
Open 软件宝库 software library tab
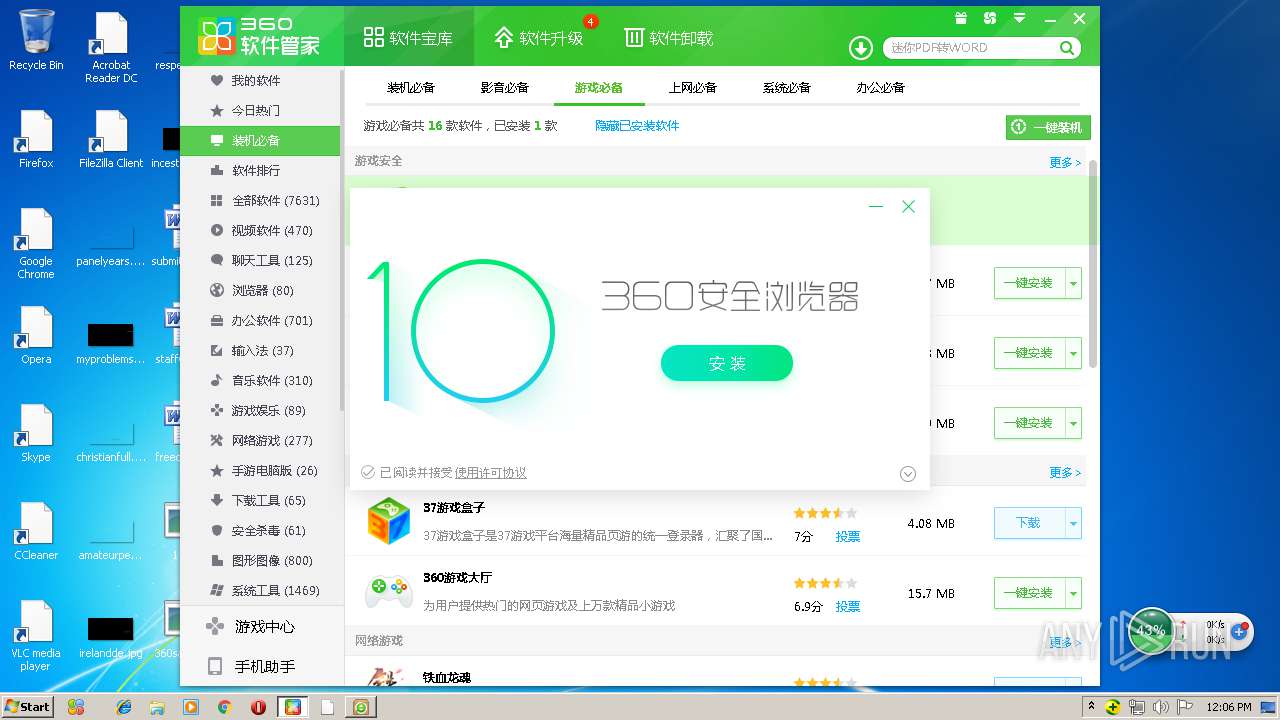(x=408, y=37)
